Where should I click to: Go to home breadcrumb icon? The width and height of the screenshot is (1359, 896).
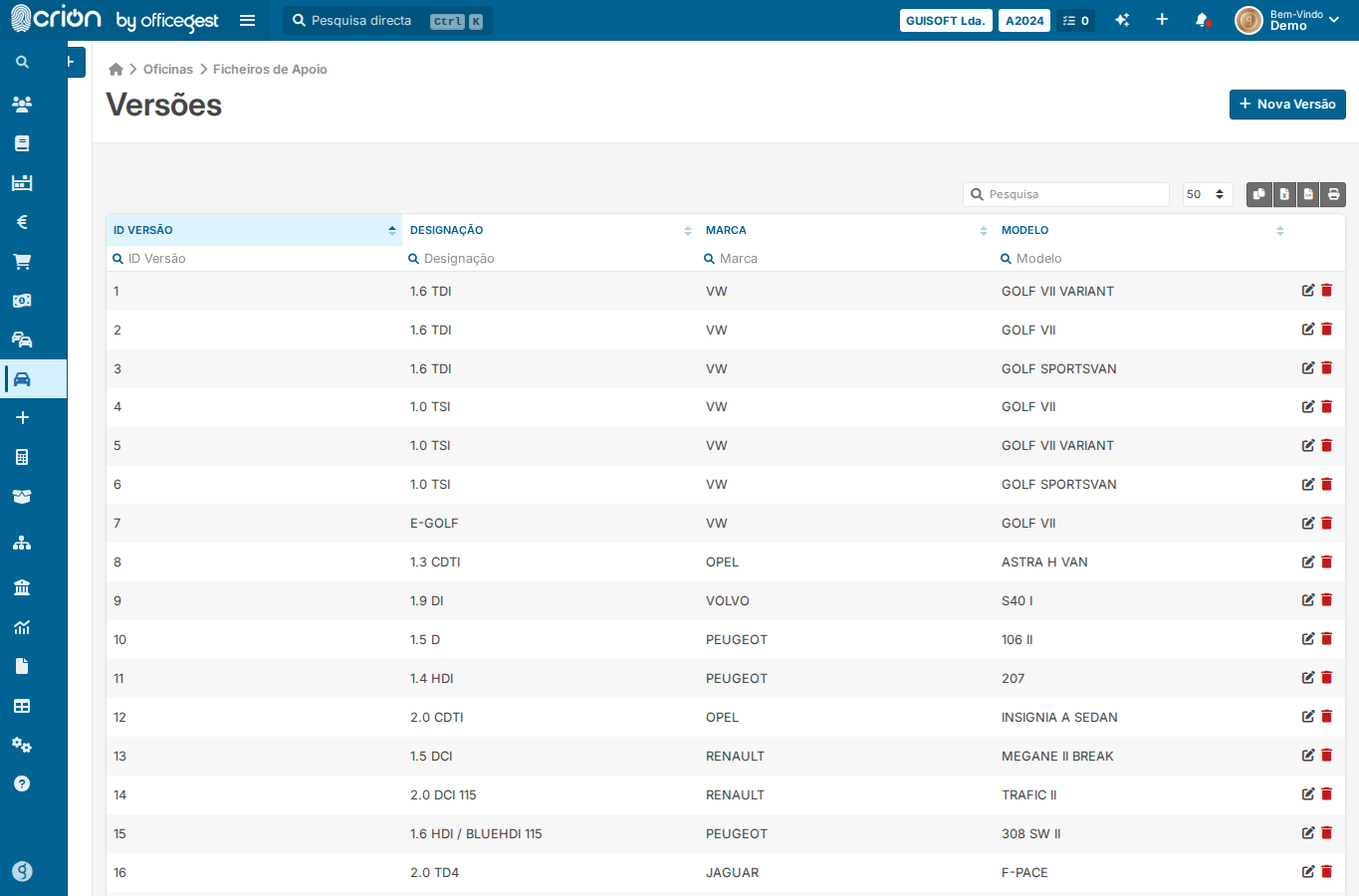pyautogui.click(x=115, y=69)
